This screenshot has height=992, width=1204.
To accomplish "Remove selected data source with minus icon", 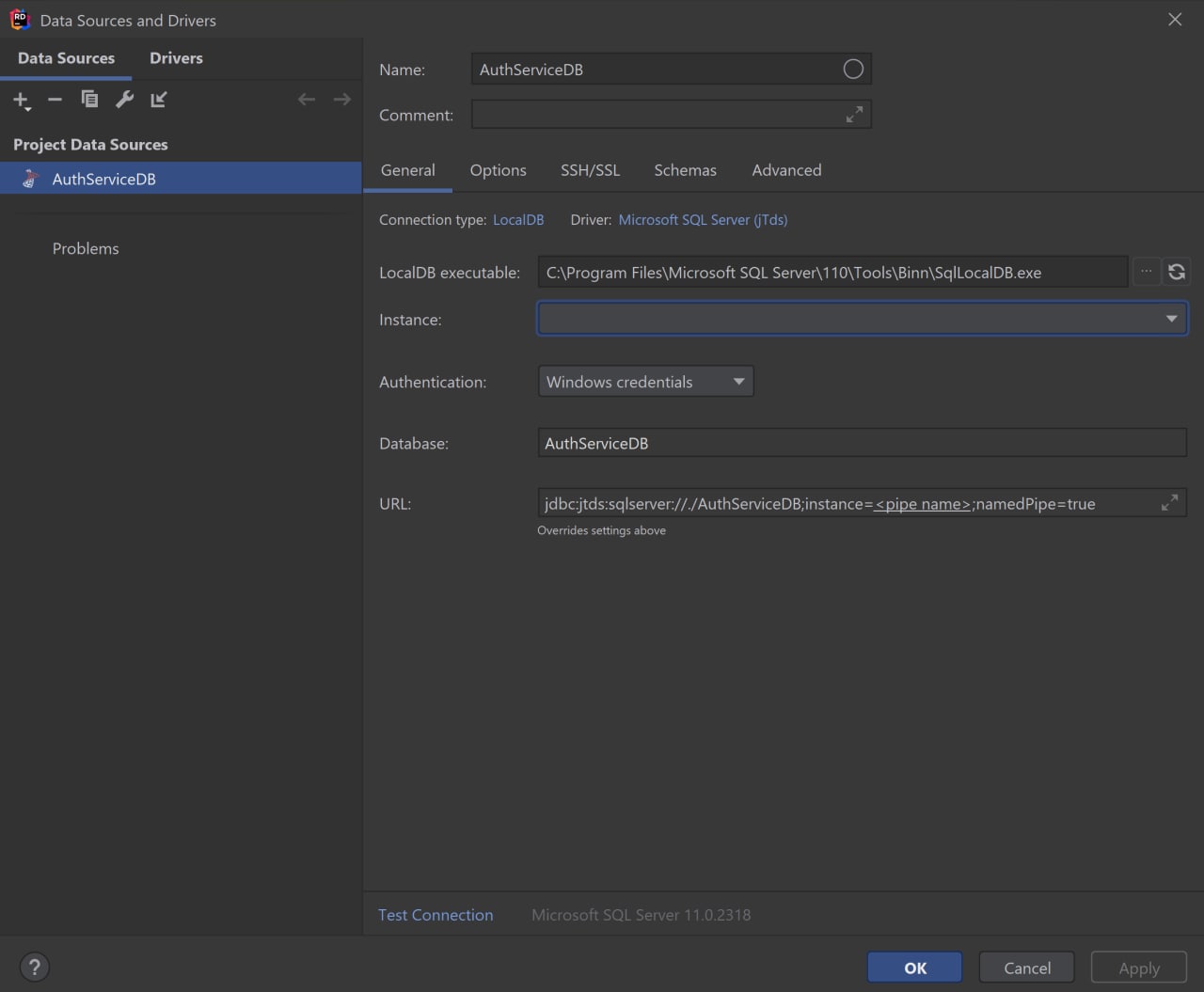I will click(x=55, y=100).
